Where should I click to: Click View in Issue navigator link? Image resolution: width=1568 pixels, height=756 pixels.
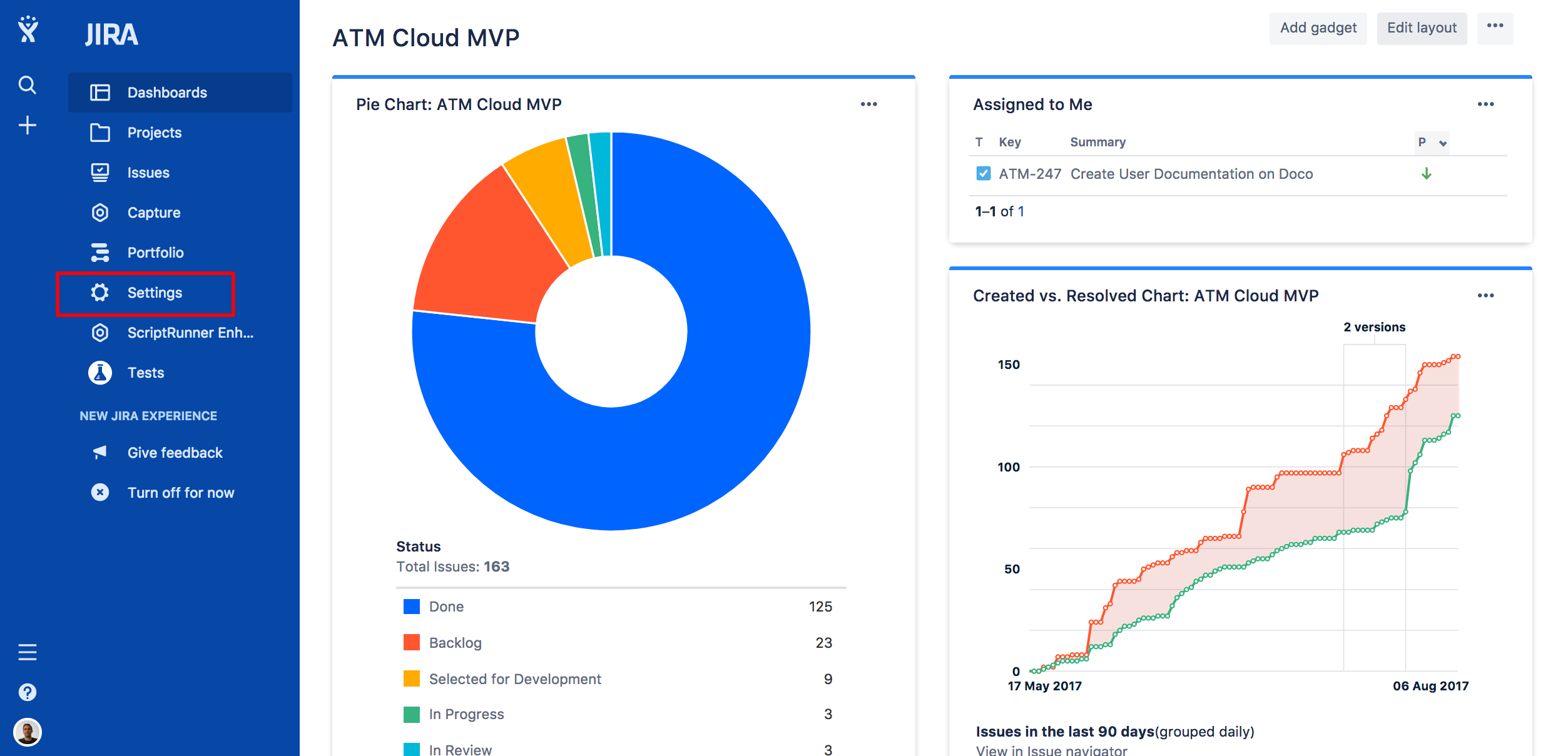1051,750
